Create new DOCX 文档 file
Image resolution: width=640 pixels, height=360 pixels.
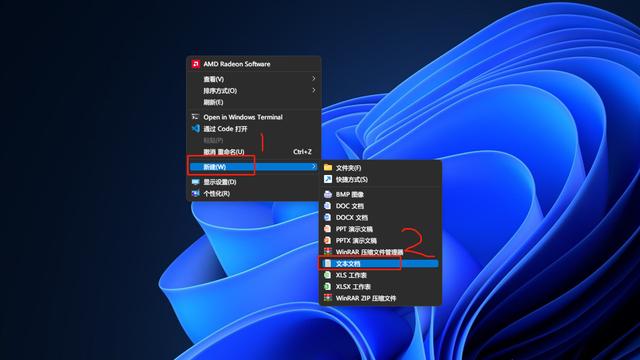(380, 218)
